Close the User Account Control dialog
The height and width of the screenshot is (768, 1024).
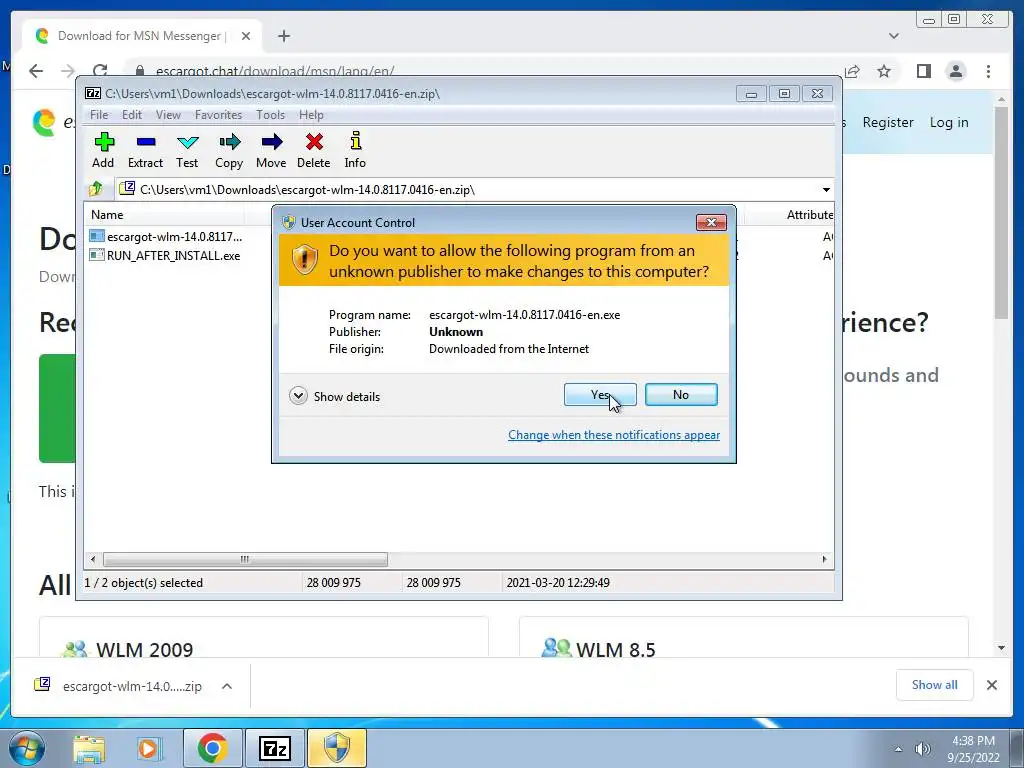(711, 223)
